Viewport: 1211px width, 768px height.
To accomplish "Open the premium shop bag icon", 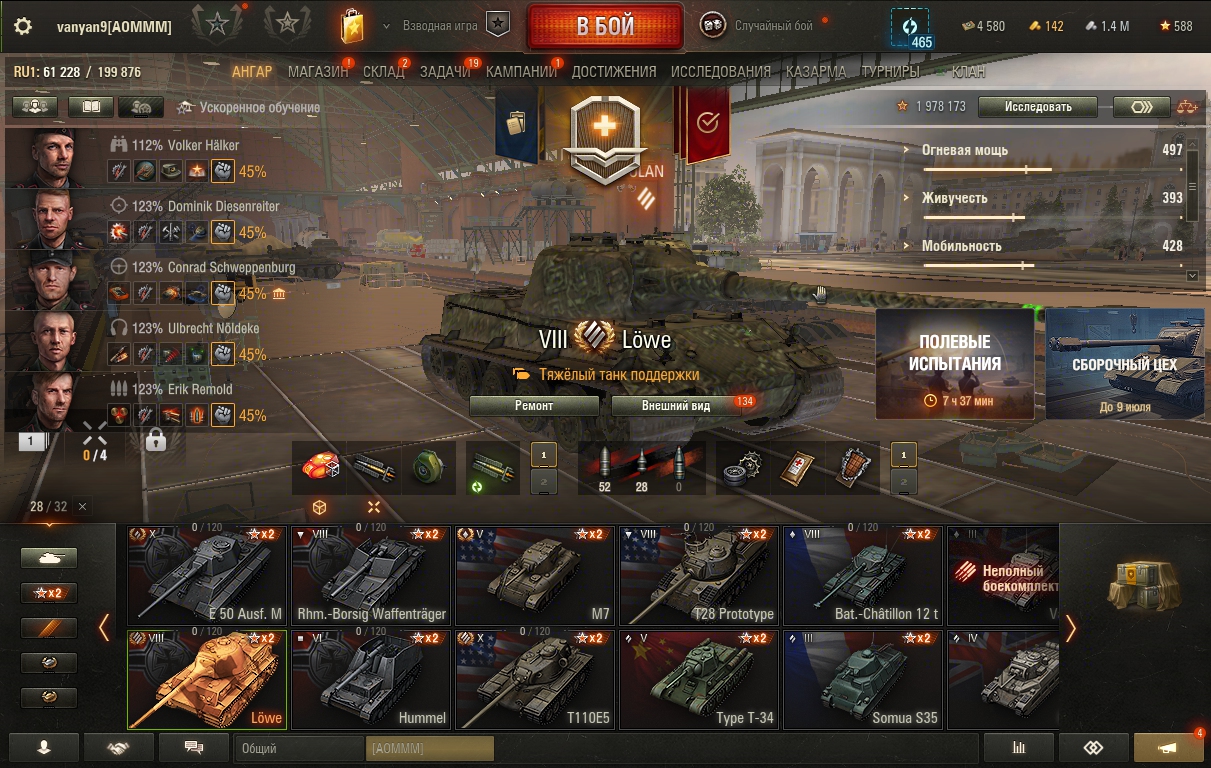I will [x=352, y=27].
